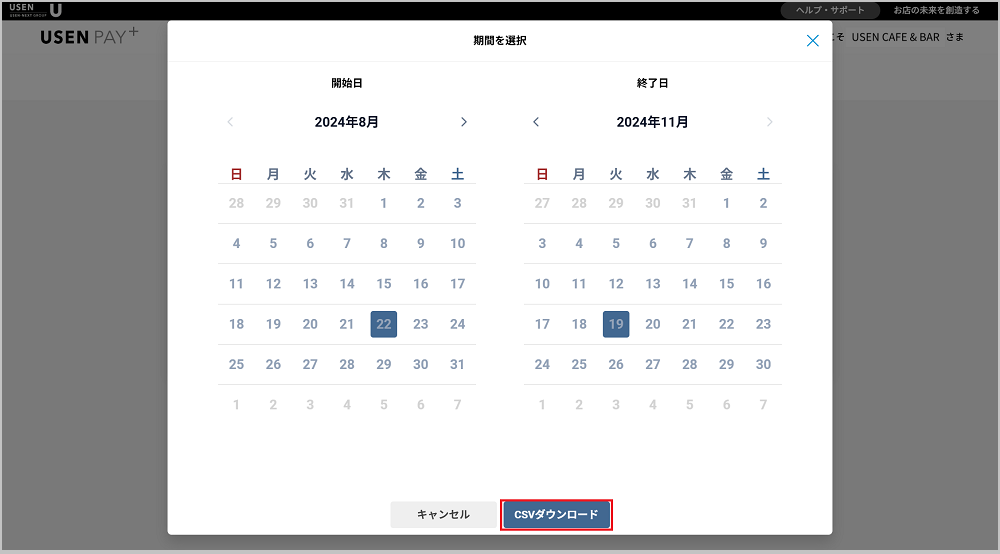1000x554 pixels.
Task: Click the USEN-NEXT GROUP logo in top bar
Action: (36, 10)
